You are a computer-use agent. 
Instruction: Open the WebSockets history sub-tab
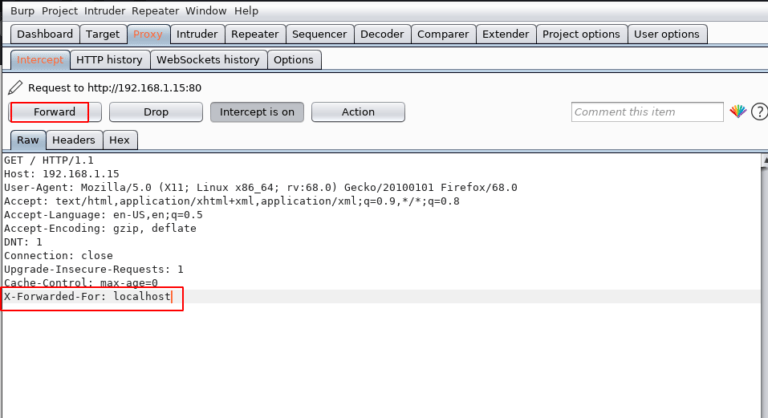(x=207, y=60)
